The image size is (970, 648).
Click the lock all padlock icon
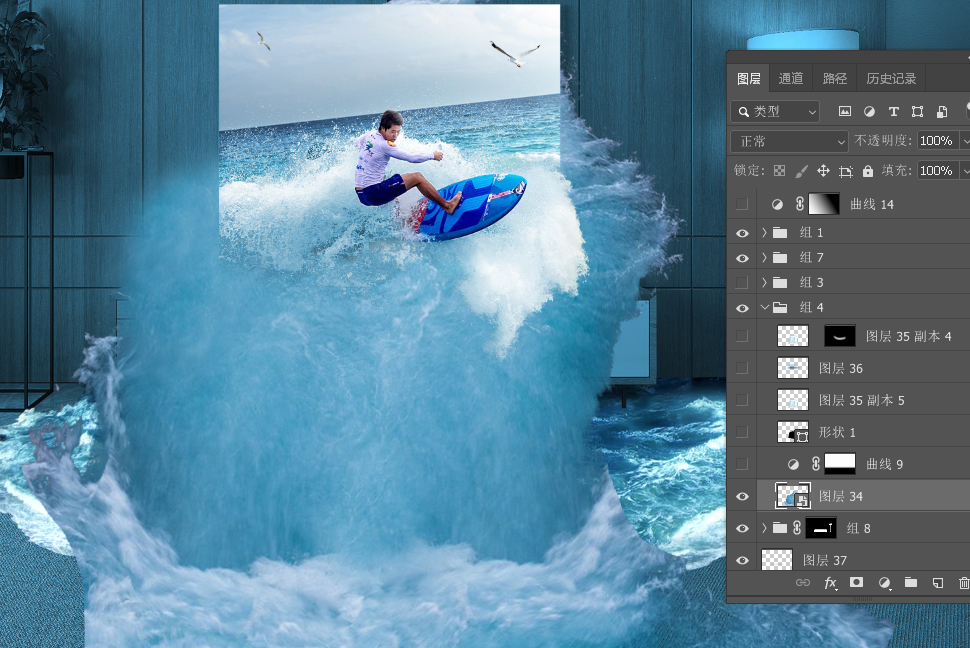(x=868, y=171)
